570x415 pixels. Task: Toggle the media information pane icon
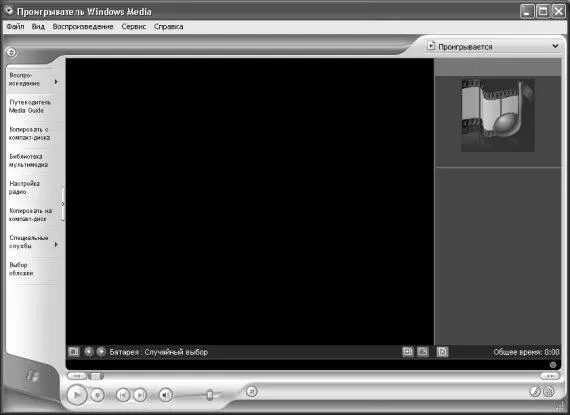[x=422, y=351]
